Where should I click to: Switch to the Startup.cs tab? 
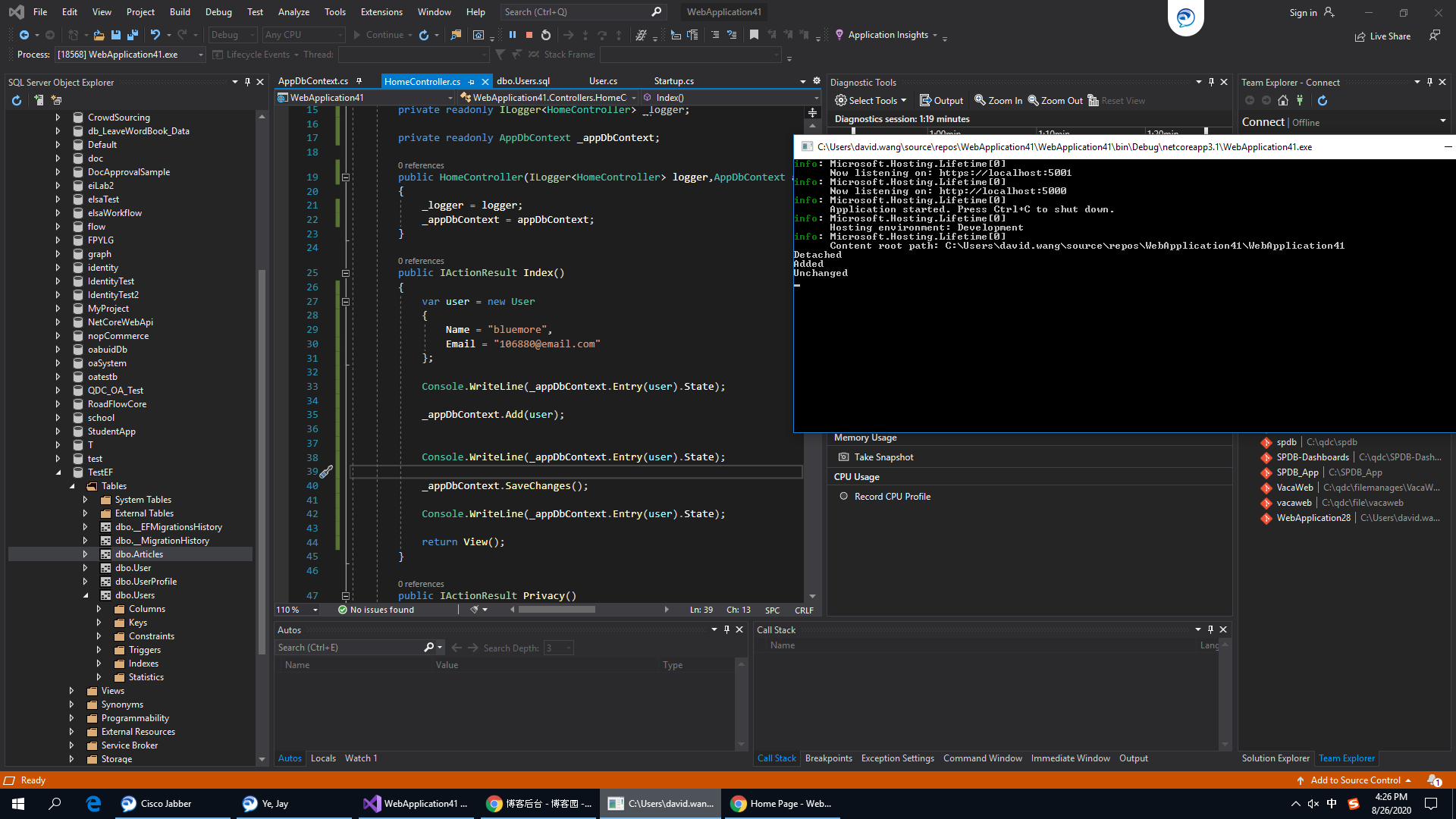(673, 81)
